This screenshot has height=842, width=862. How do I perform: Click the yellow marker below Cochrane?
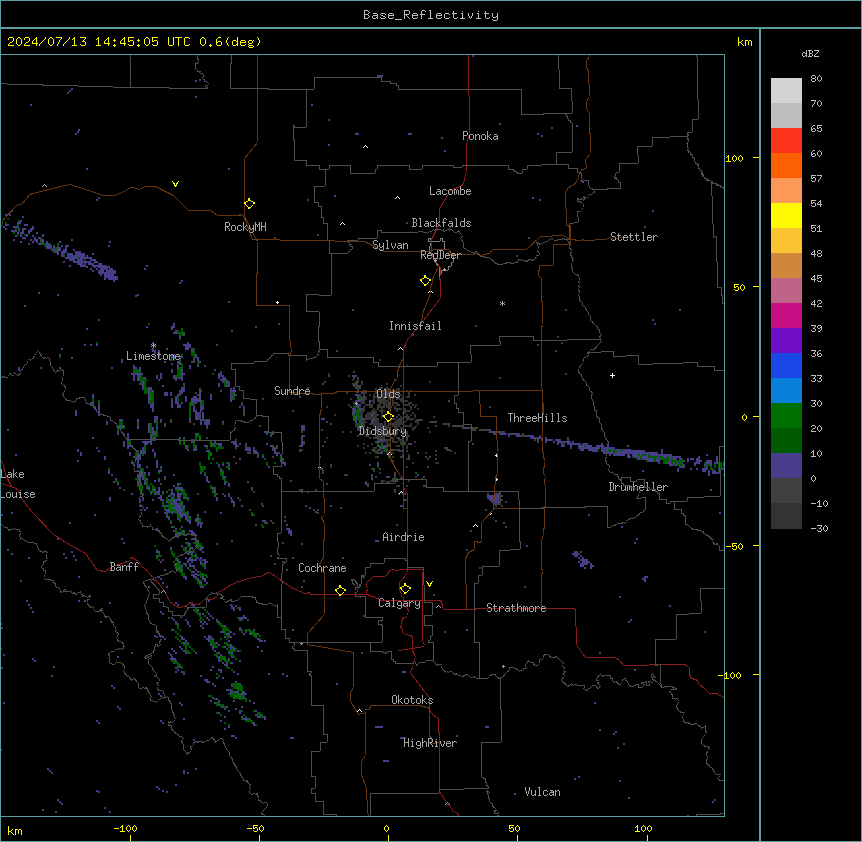[340, 590]
